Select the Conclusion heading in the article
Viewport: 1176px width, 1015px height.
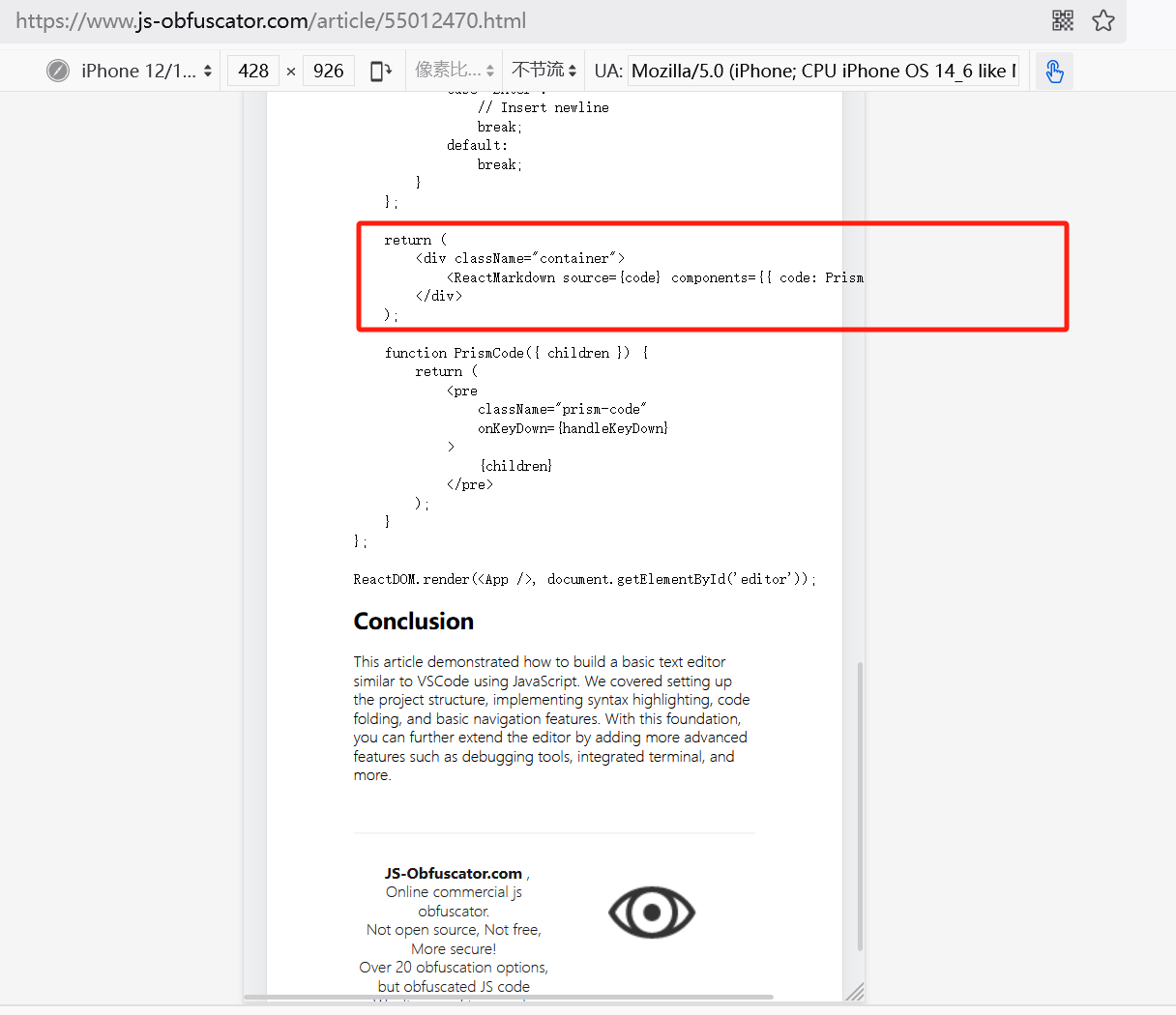(413, 621)
